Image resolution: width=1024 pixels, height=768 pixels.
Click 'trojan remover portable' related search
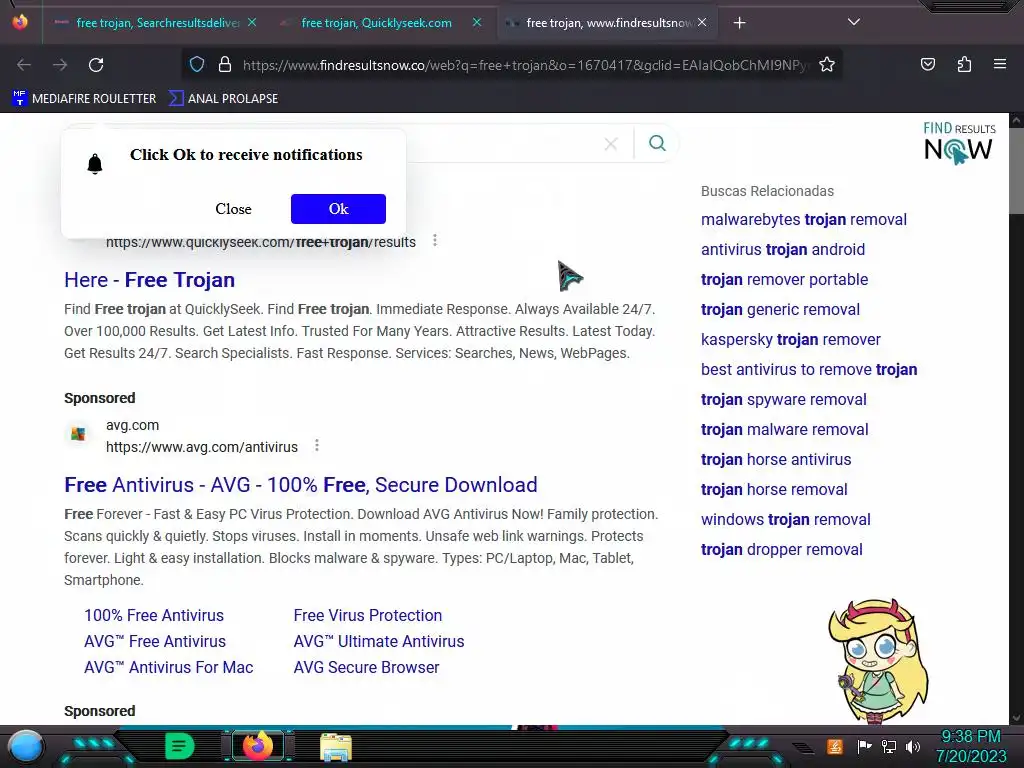point(784,280)
